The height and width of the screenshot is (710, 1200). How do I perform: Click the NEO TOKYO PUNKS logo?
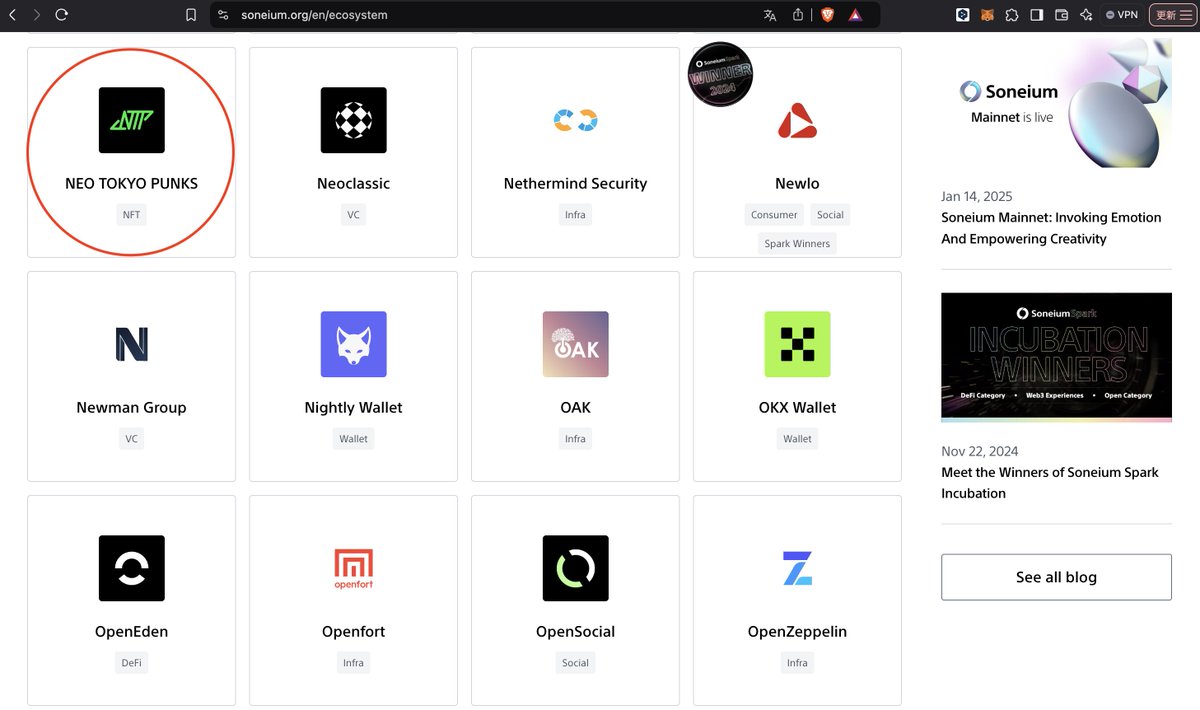point(132,120)
